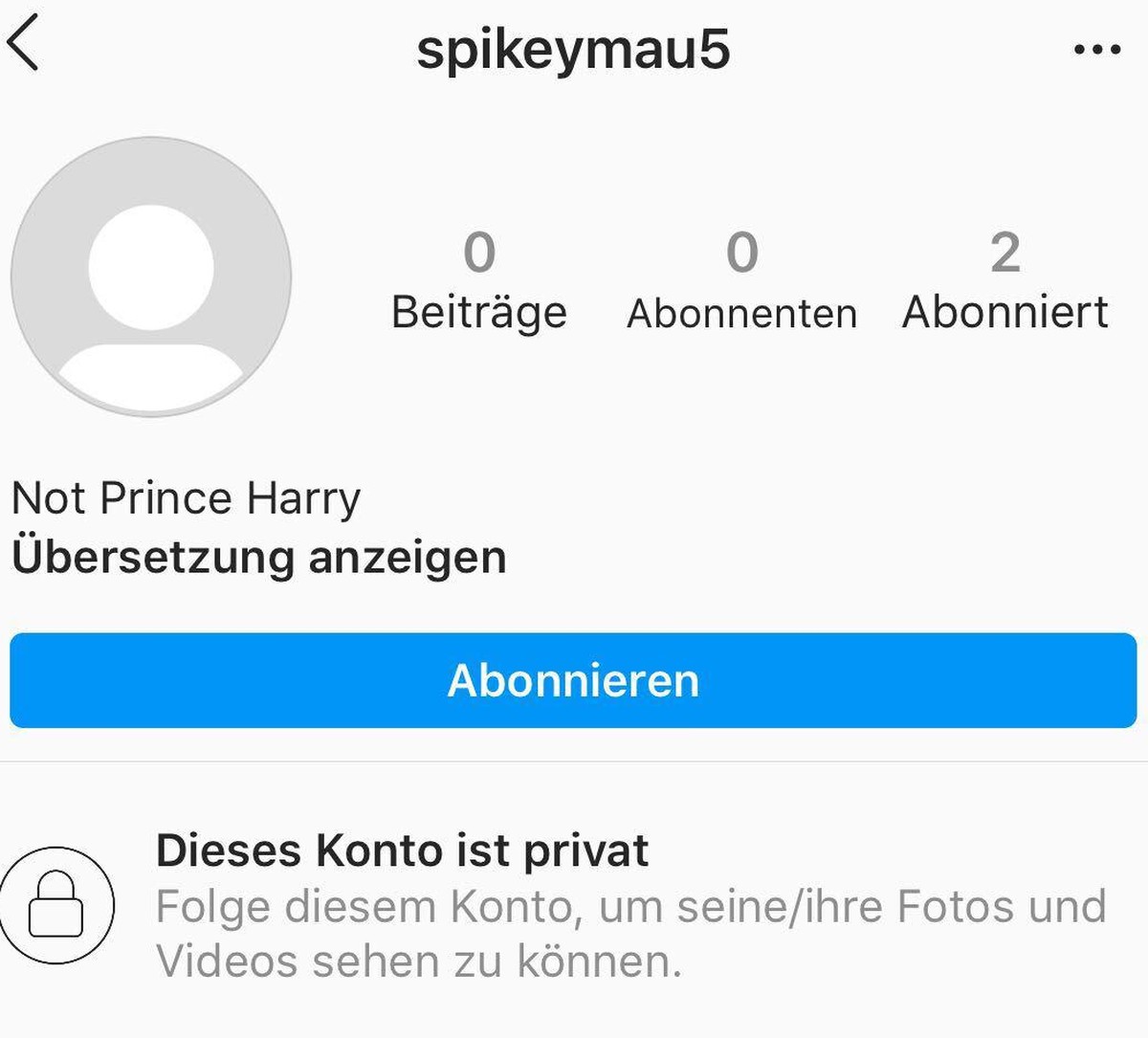Open the three-dot options menu
The height and width of the screenshot is (1038, 1148).
[x=1097, y=49]
